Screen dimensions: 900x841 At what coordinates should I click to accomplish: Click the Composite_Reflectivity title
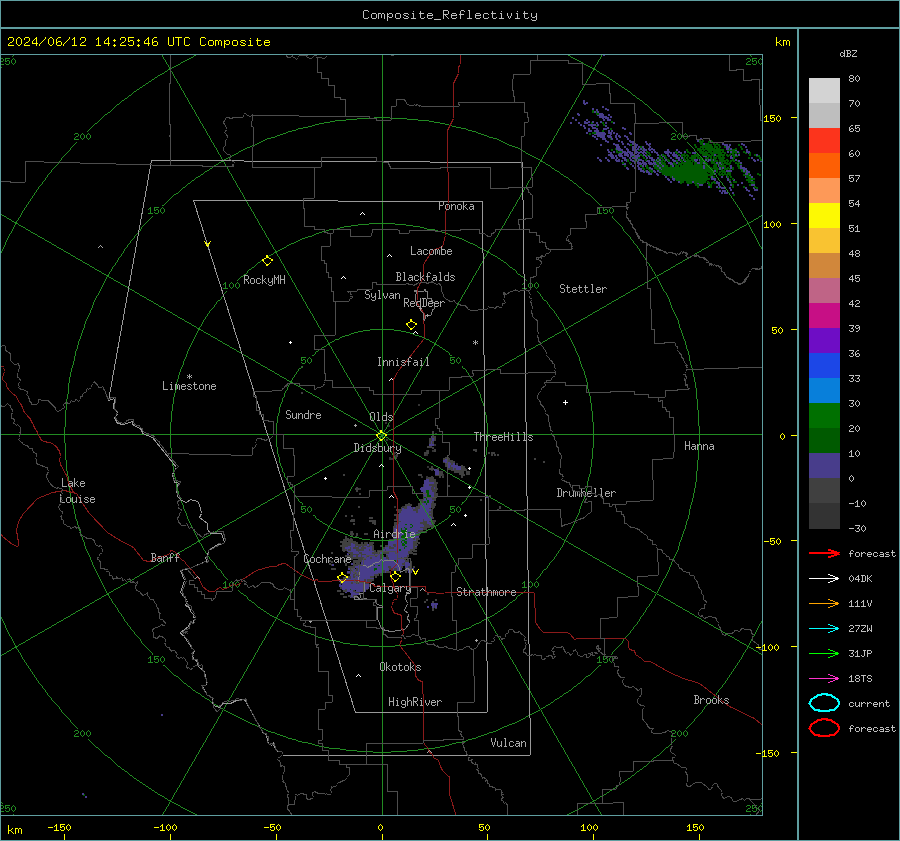[449, 15]
